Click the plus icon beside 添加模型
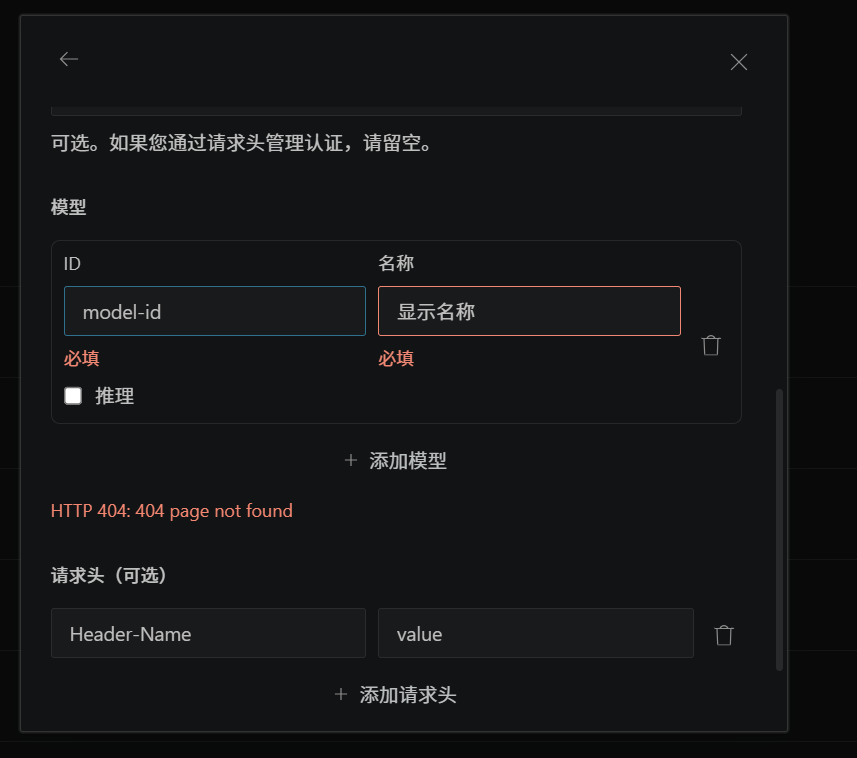857x758 pixels. coord(351,461)
